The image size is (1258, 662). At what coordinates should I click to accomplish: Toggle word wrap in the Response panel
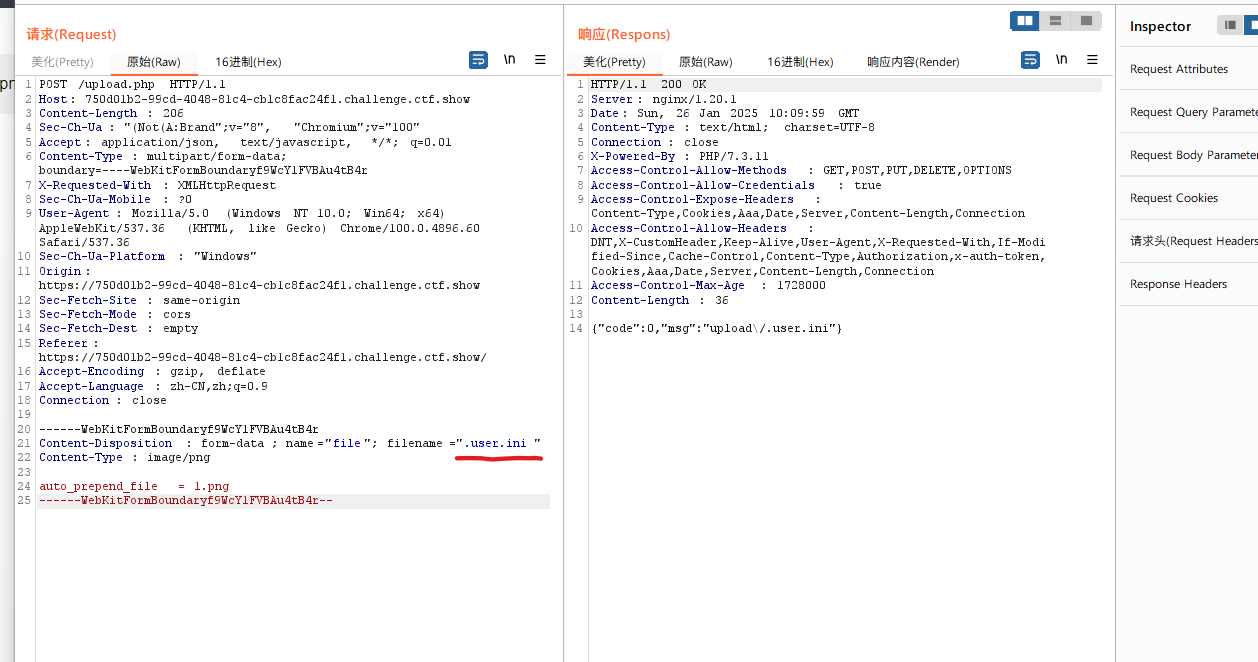click(1030, 60)
